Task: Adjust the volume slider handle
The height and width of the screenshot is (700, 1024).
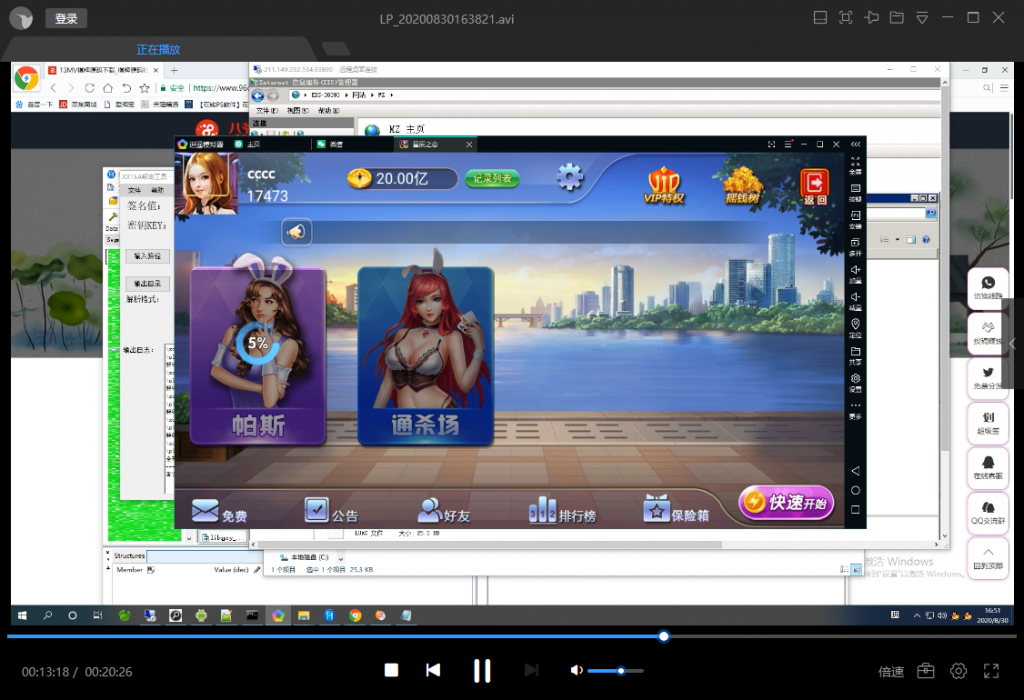Action: (x=621, y=671)
